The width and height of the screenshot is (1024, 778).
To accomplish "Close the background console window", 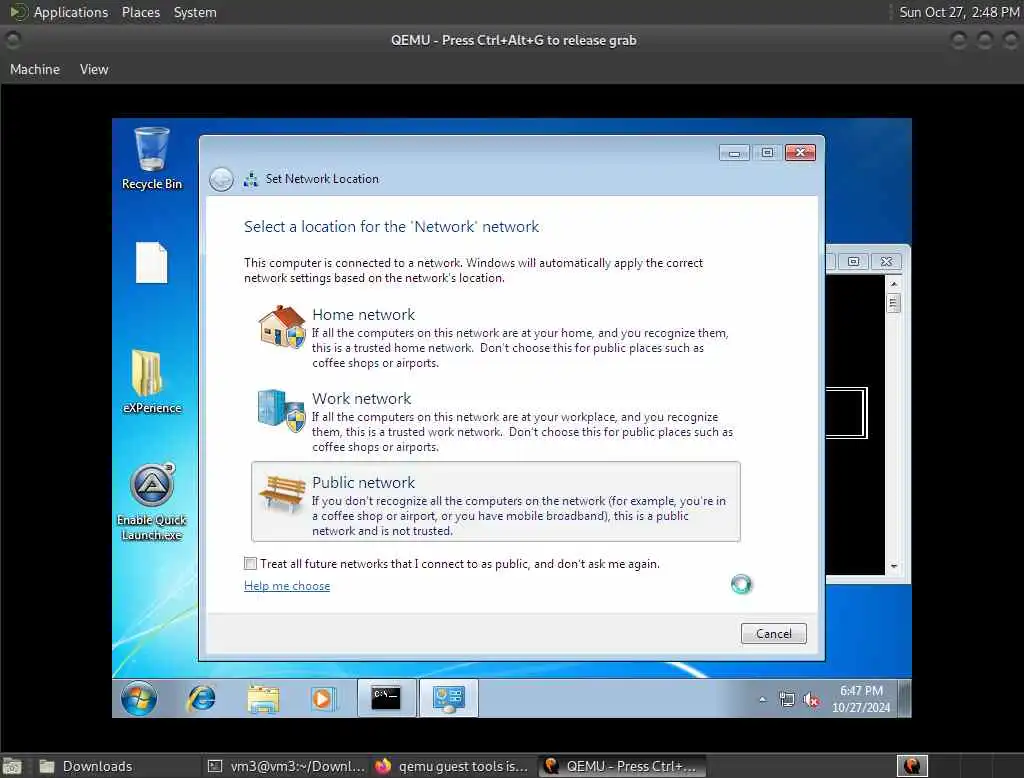I will click(x=886, y=261).
